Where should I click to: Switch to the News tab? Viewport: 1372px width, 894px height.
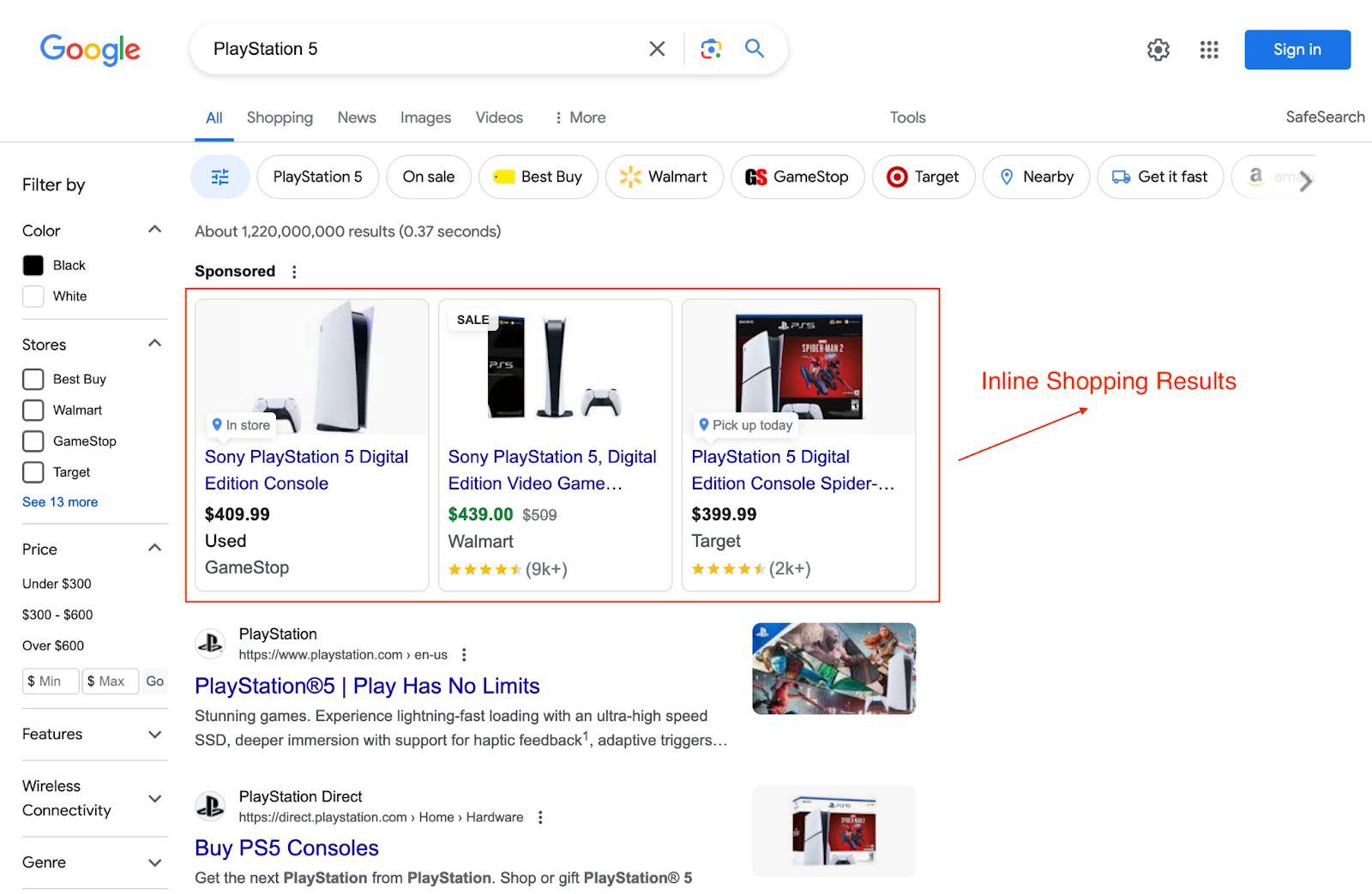(x=357, y=117)
